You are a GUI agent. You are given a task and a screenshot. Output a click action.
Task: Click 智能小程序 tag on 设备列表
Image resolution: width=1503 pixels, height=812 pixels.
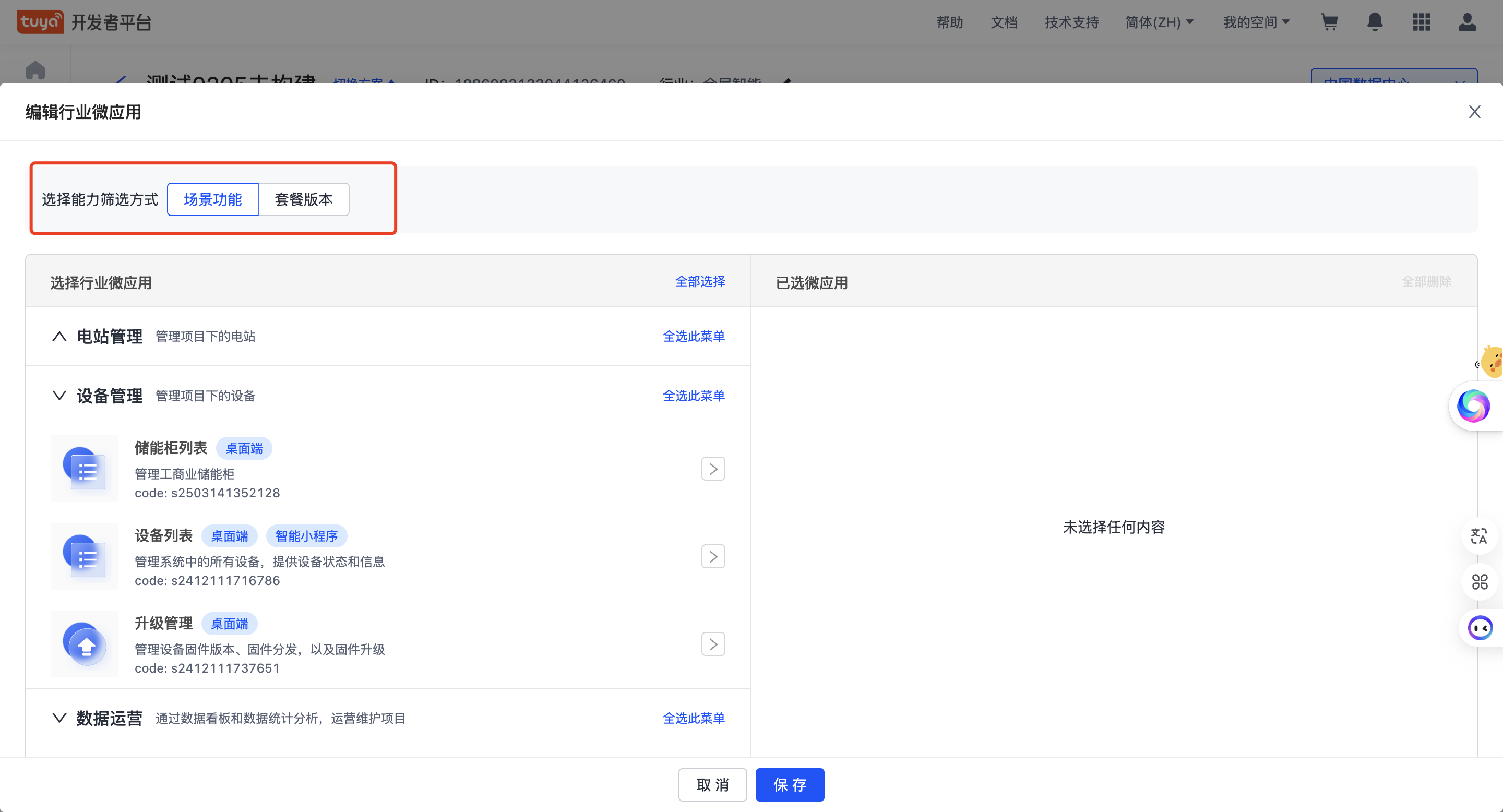pyautogui.click(x=306, y=536)
